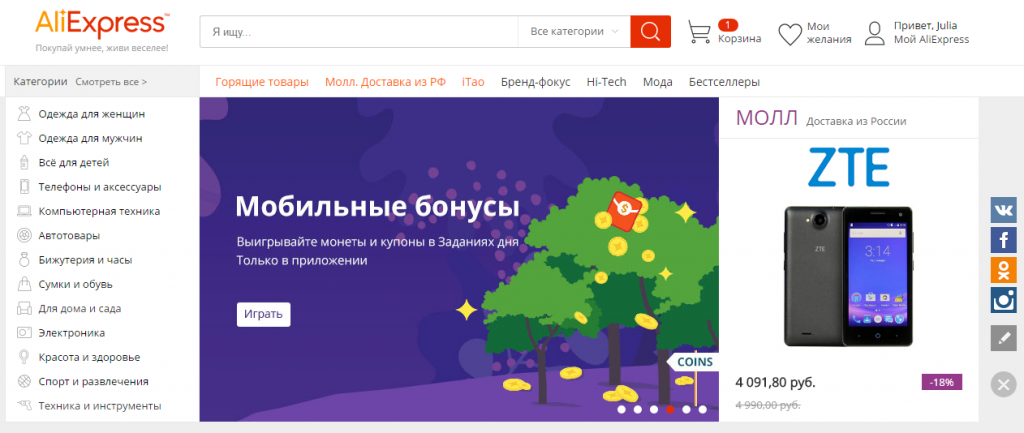Click the user profile icon
The width and height of the screenshot is (1024, 433).
875,34
